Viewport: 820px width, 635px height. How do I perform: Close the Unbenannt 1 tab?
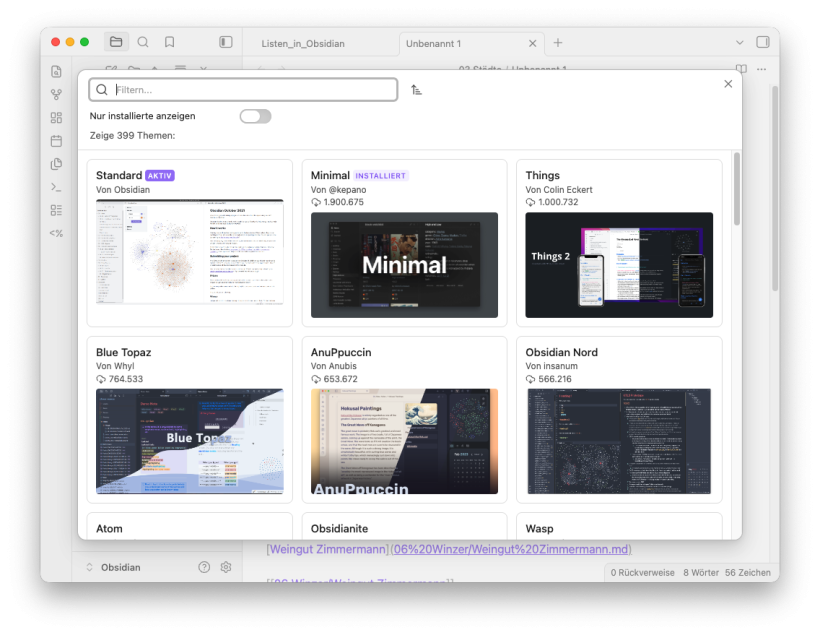(532, 43)
